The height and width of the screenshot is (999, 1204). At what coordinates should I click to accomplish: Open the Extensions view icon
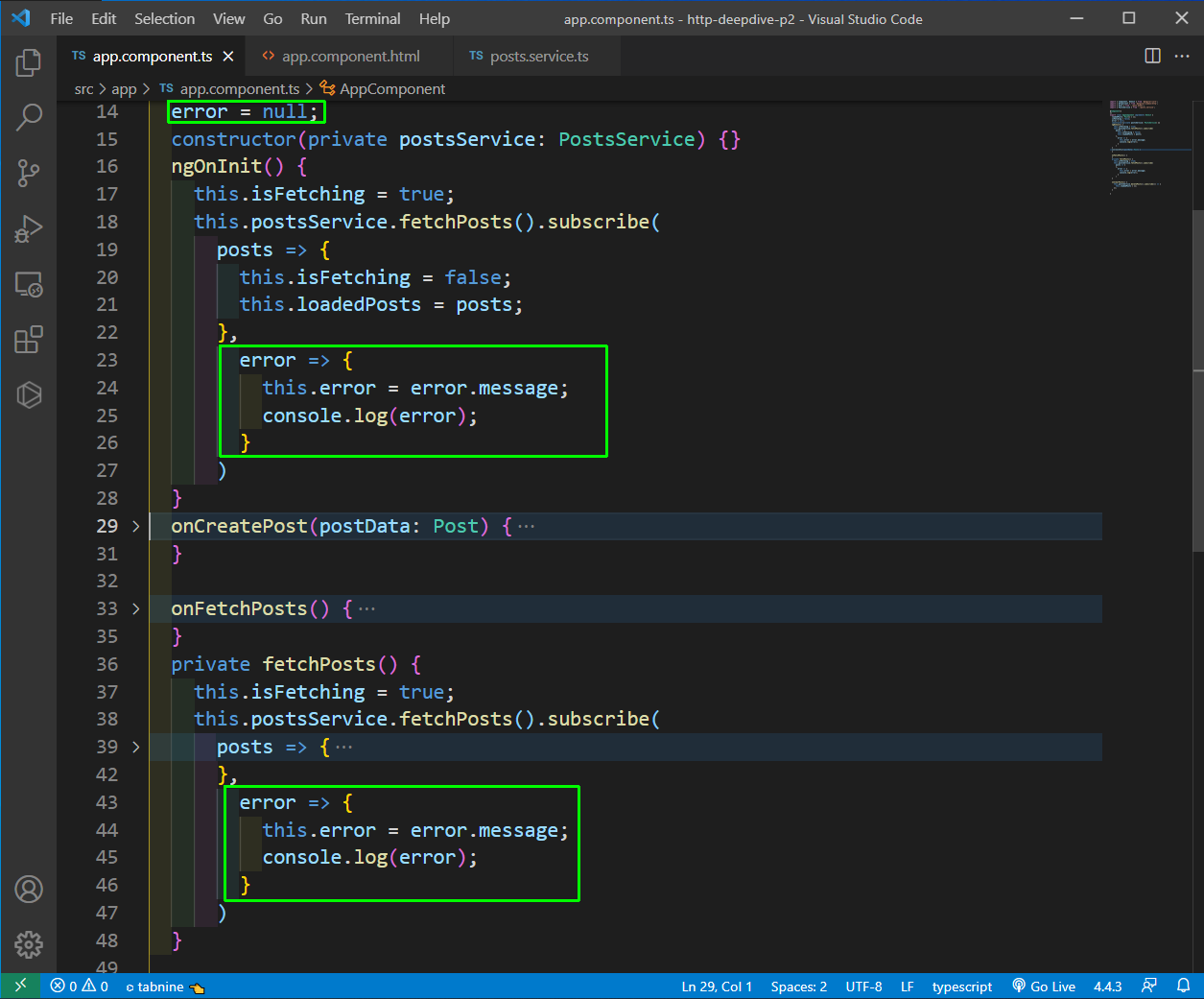29,340
